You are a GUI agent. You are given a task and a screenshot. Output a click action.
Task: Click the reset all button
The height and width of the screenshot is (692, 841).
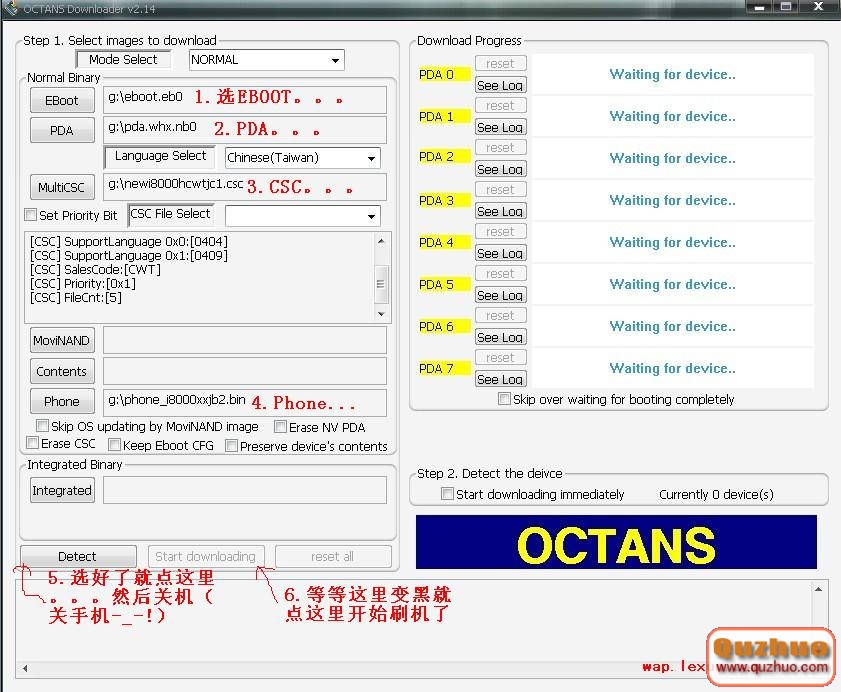333,556
